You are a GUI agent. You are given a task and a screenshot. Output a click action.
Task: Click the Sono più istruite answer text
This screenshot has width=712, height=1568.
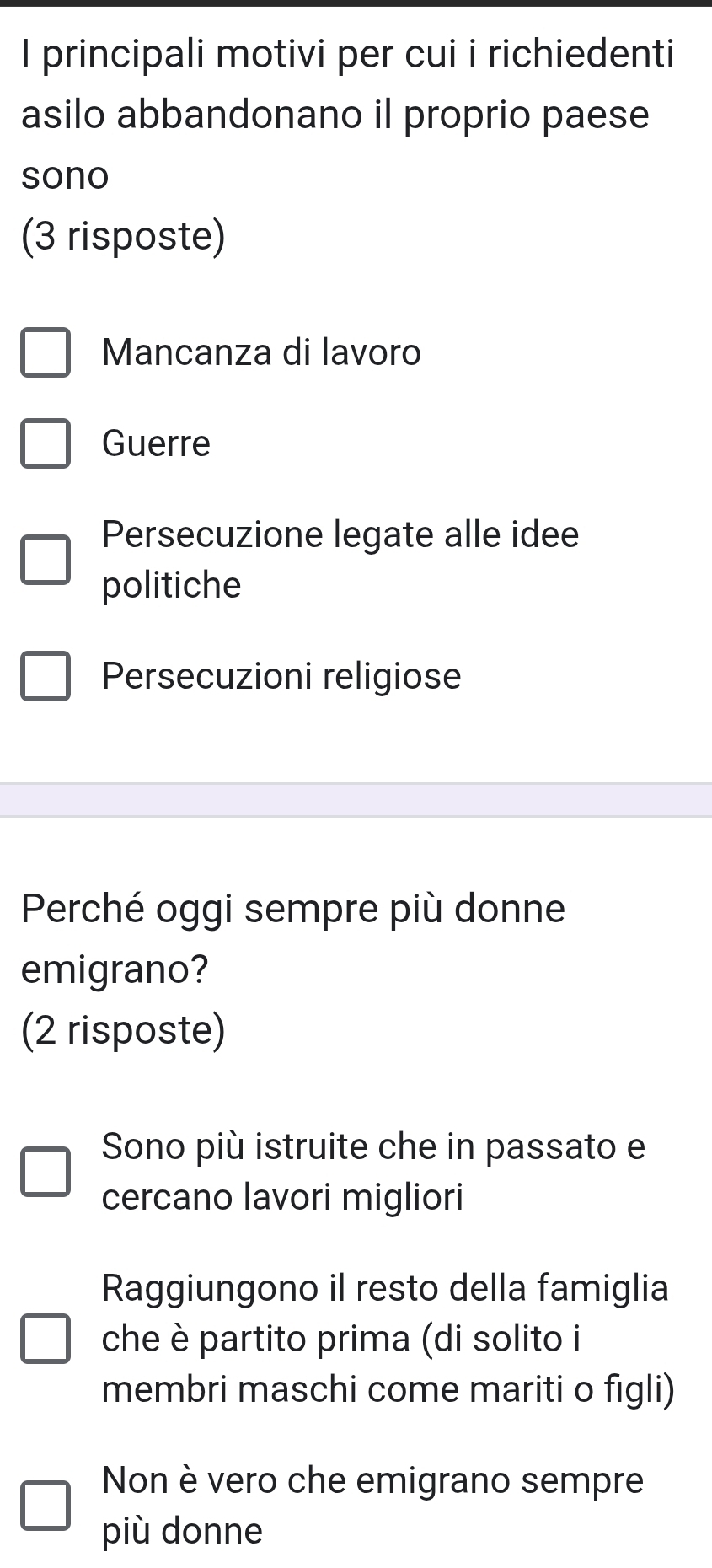click(372, 1172)
